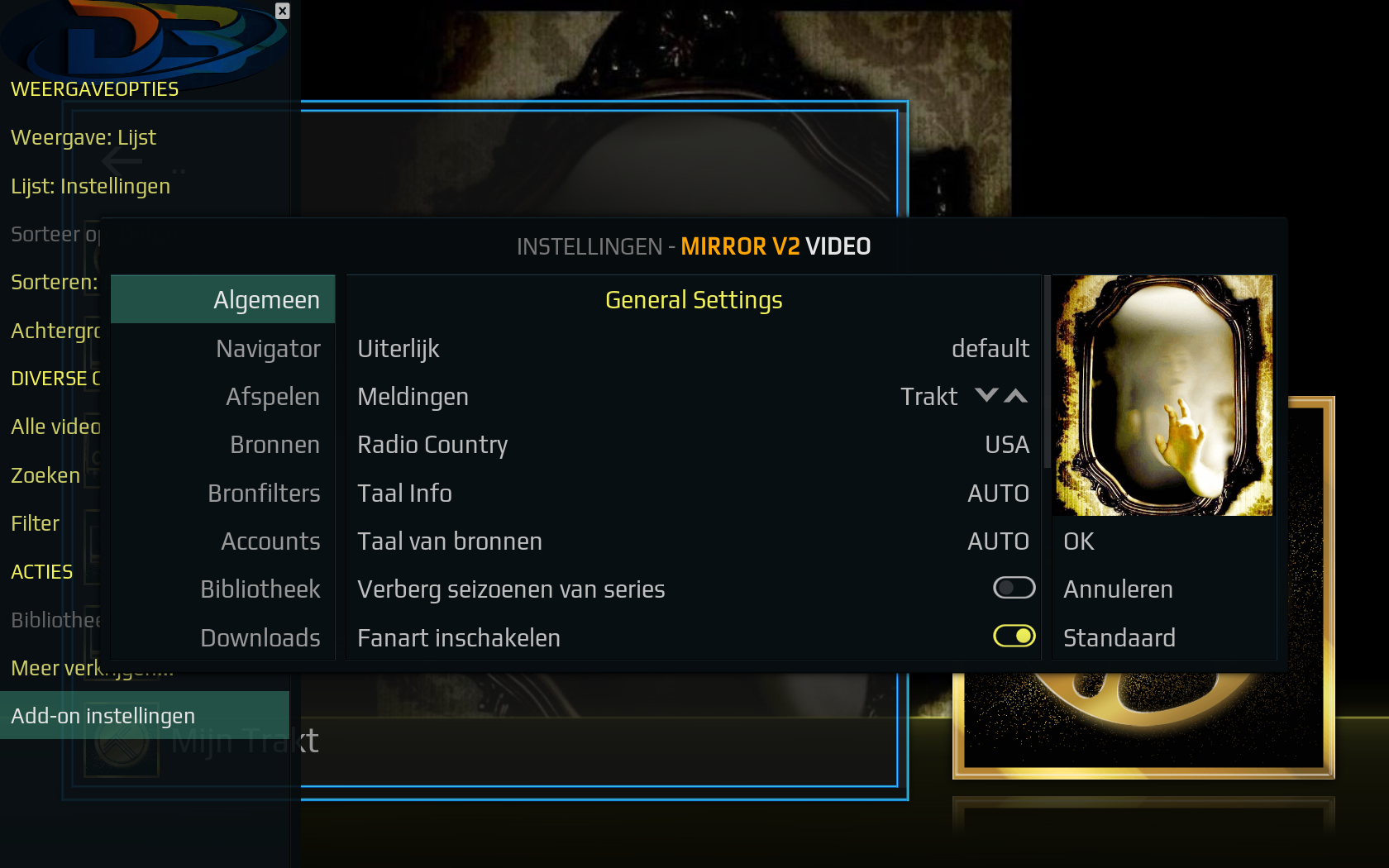1389x868 pixels.
Task: Click the D3 logo at top left
Action: pyautogui.click(x=145, y=40)
